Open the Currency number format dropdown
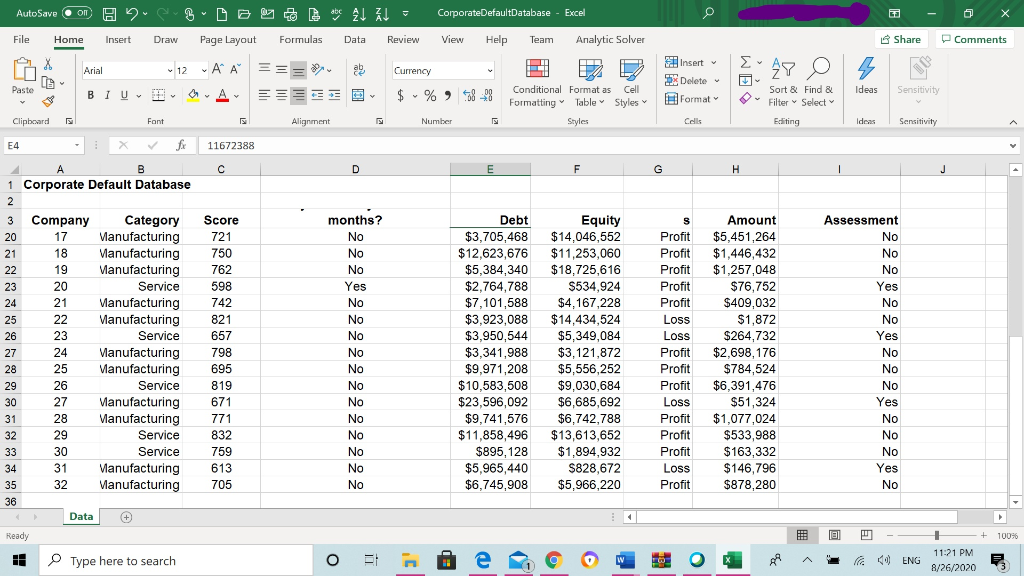 click(488, 70)
